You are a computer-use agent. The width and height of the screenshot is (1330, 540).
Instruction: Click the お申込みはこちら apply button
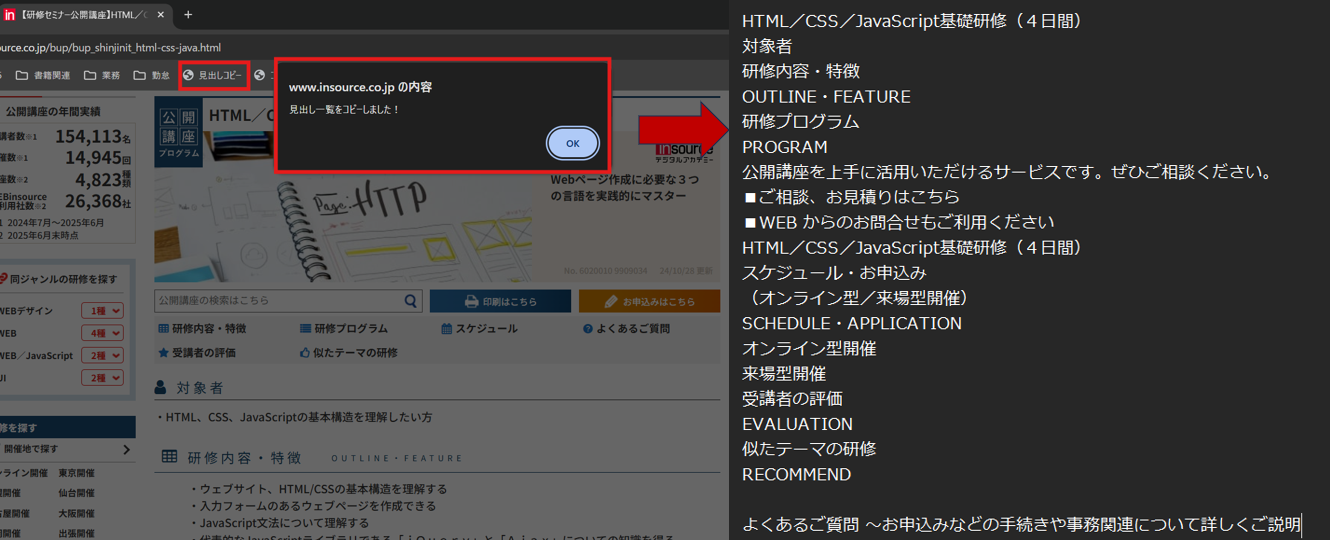[650, 301]
